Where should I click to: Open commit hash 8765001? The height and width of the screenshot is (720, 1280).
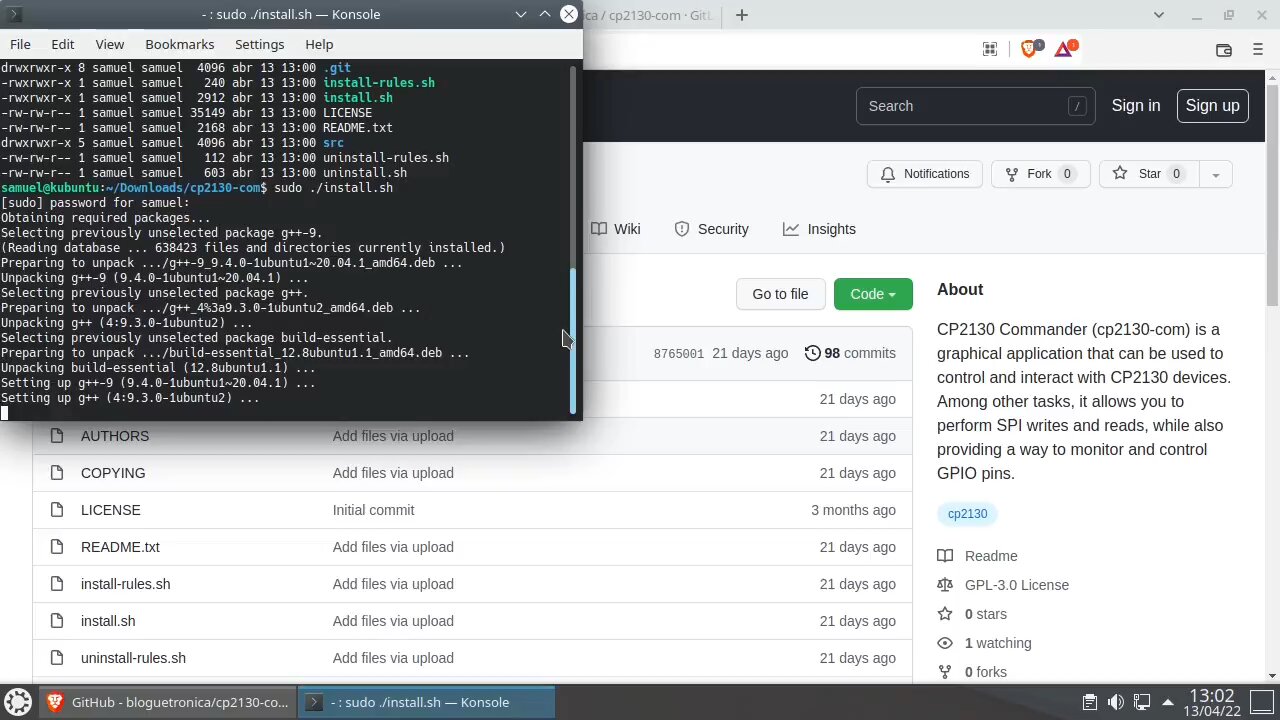(x=679, y=354)
